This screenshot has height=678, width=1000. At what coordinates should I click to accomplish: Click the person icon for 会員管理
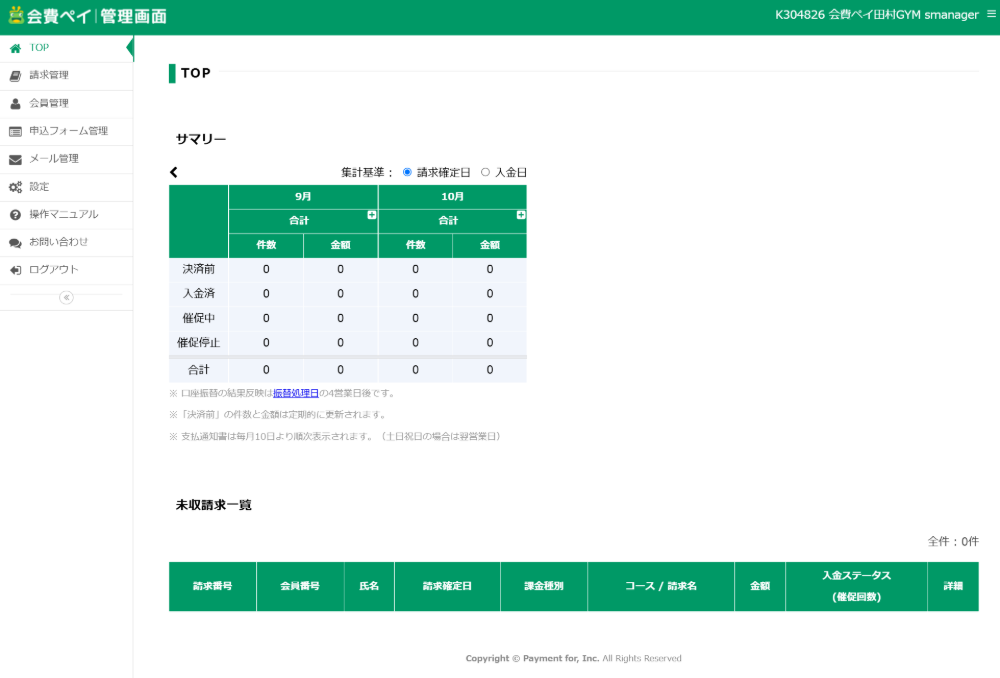[x=15, y=104]
